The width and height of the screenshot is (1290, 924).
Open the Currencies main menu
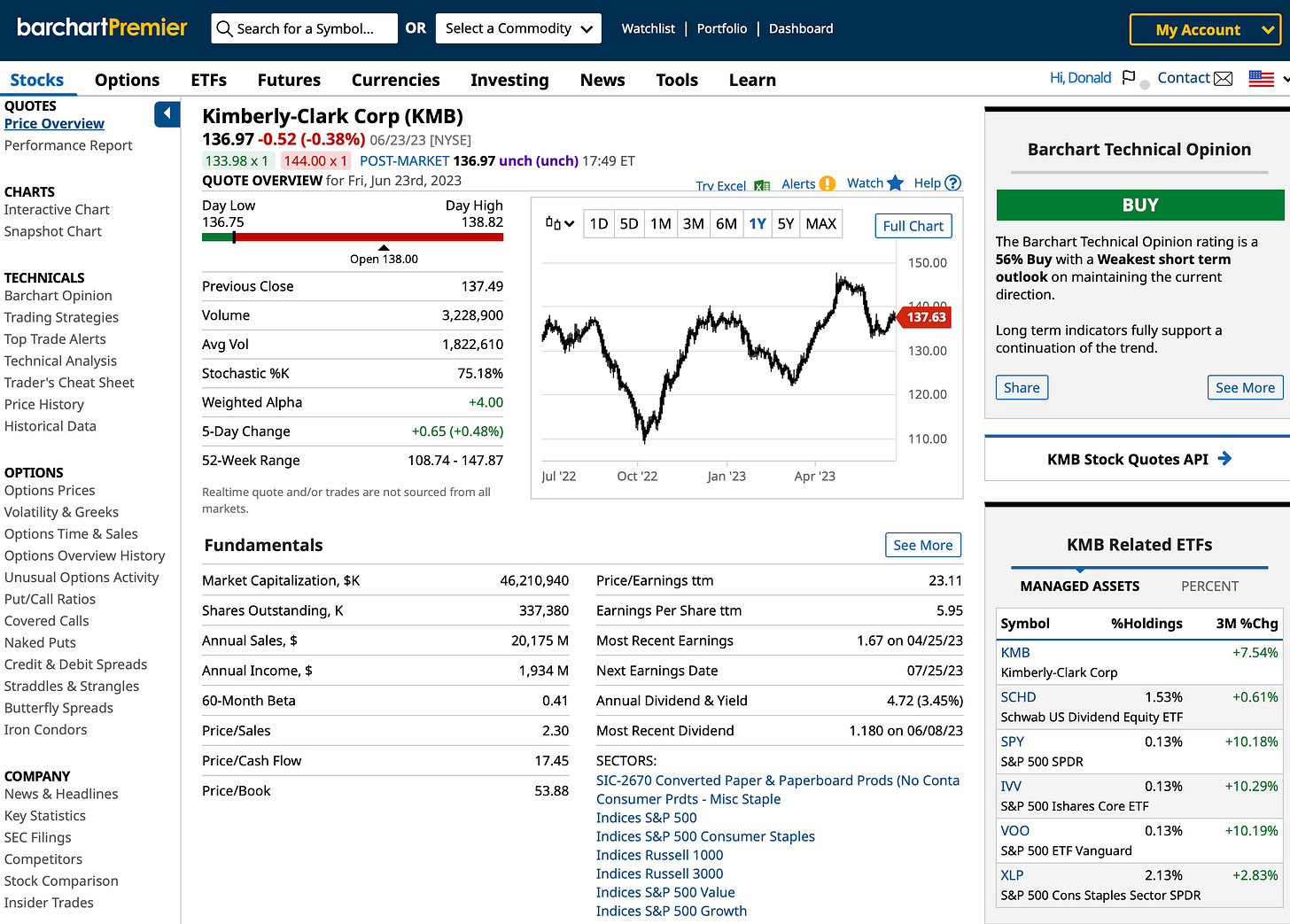coord(395,80)
